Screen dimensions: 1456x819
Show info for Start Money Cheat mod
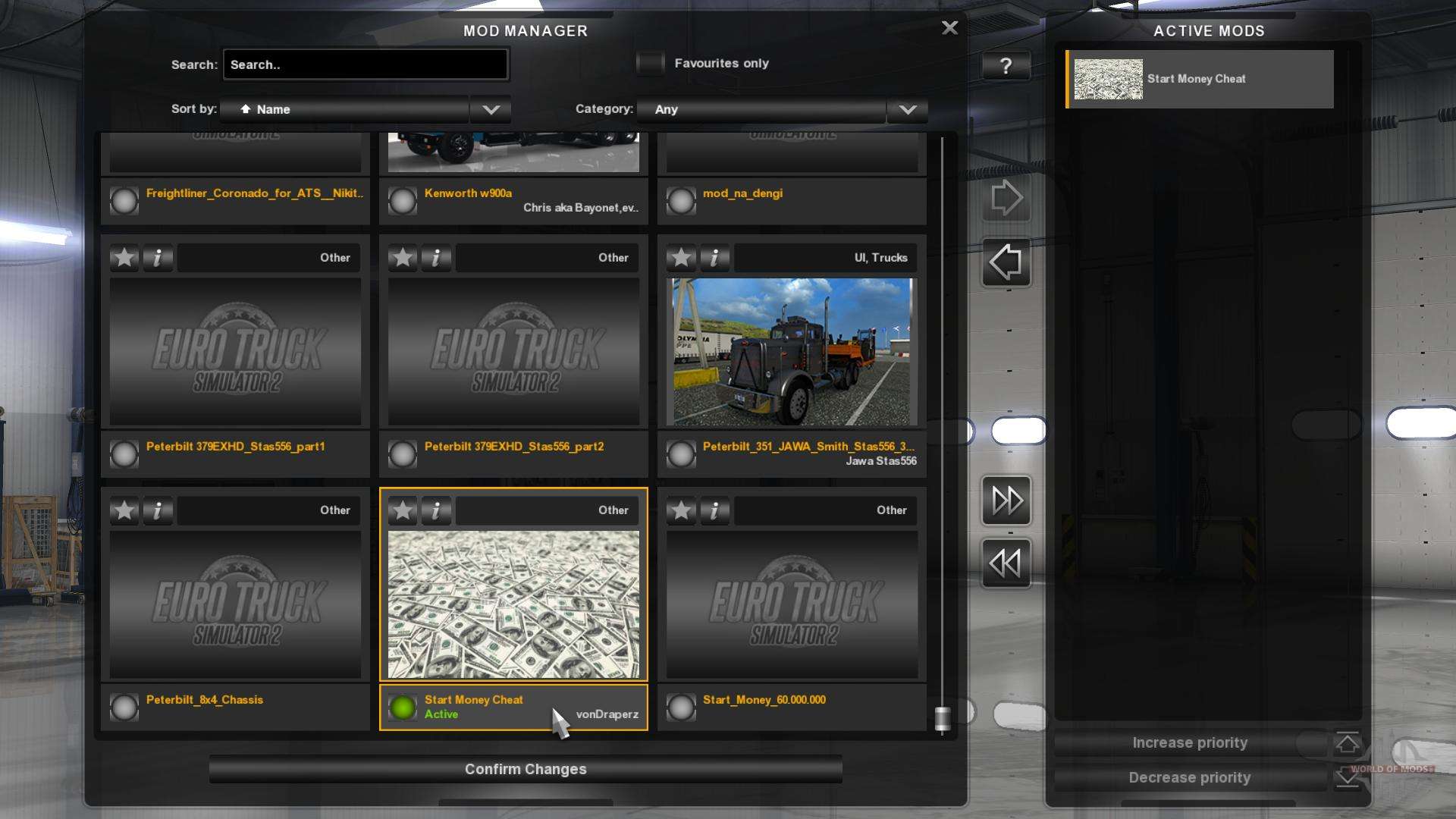(436, 510)
